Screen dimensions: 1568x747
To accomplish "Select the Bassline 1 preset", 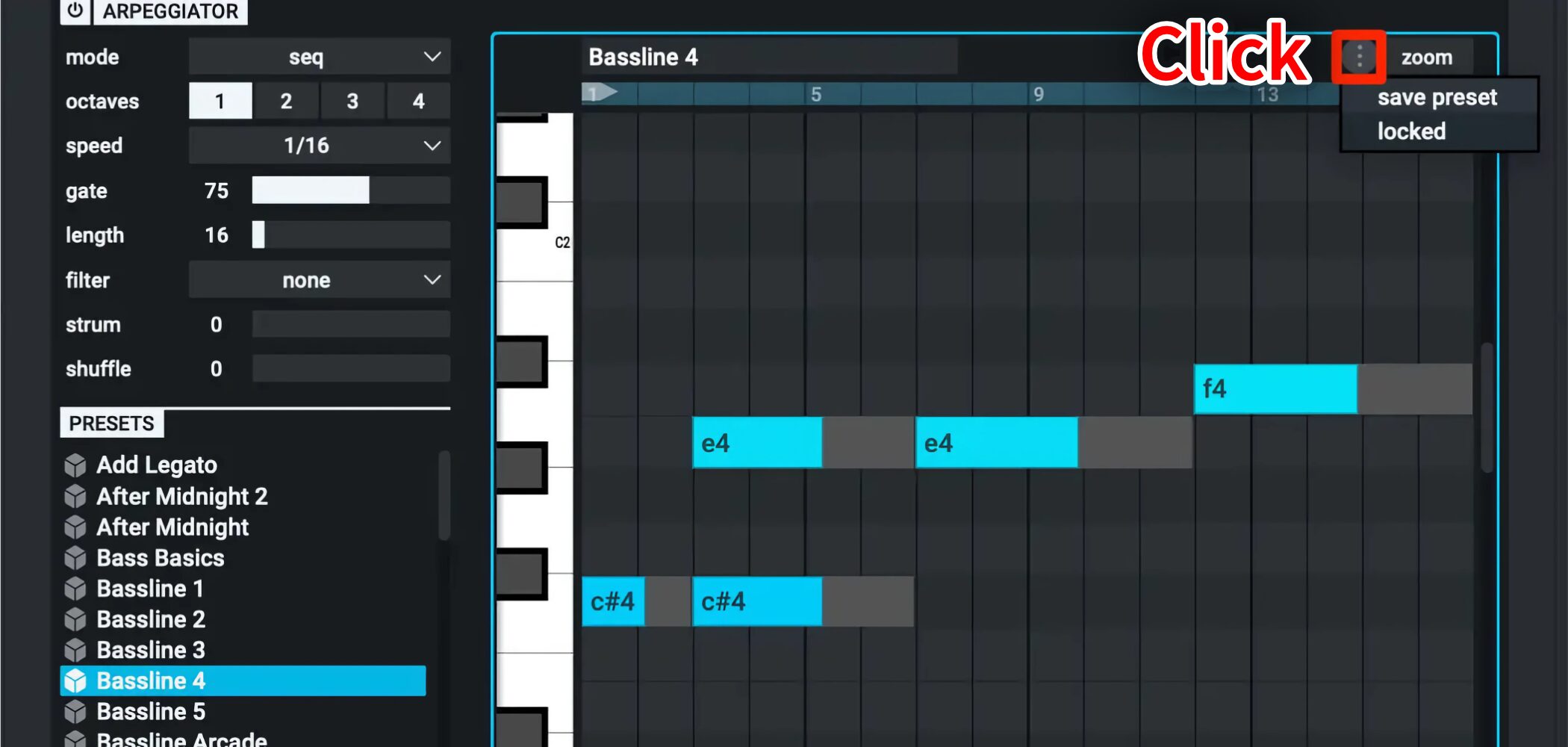I will pyautogui.click(x=243, y=589).
